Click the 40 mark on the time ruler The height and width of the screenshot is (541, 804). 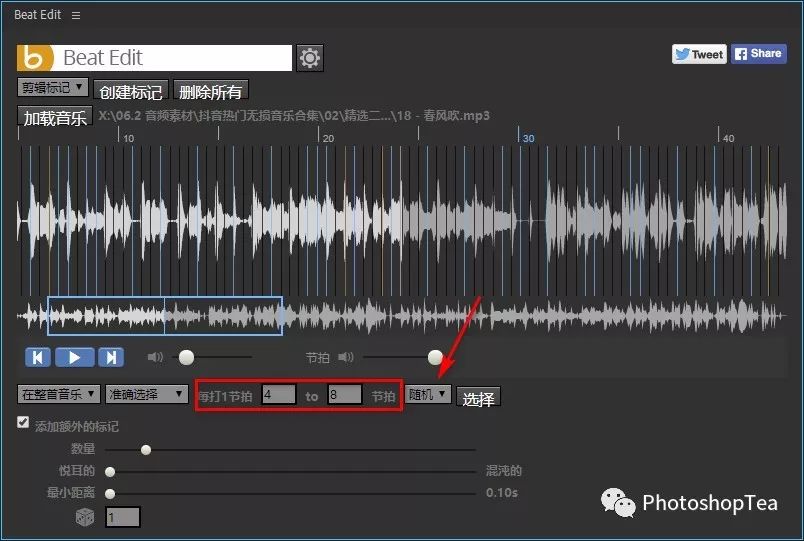(x=728, y=138)
